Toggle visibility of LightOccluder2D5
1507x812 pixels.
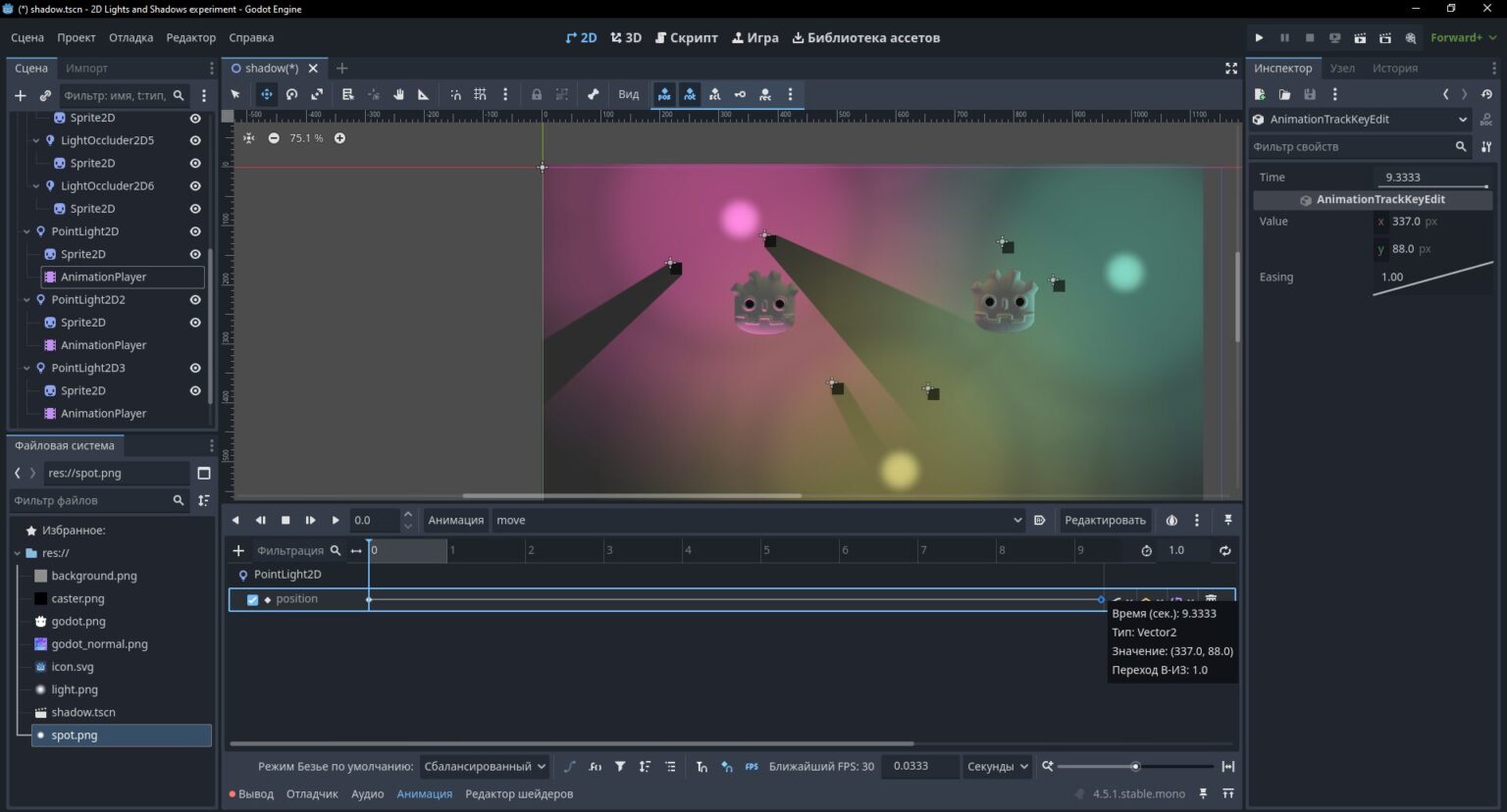pyautogui.click(x=195, y=140)
